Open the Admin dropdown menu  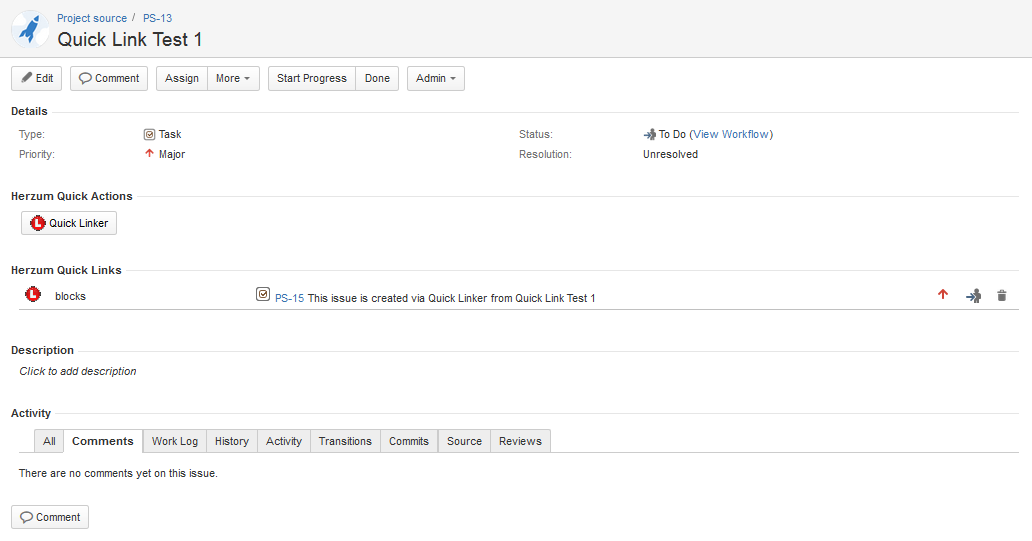(435, 78)
